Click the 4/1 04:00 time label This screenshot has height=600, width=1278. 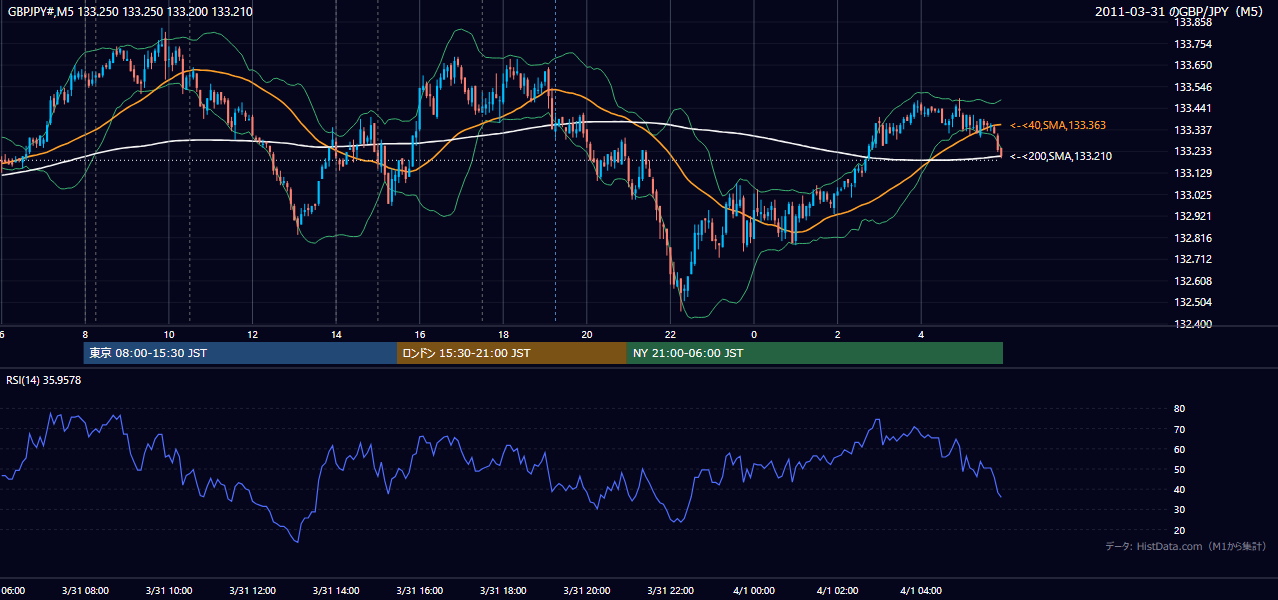(922, 590)
